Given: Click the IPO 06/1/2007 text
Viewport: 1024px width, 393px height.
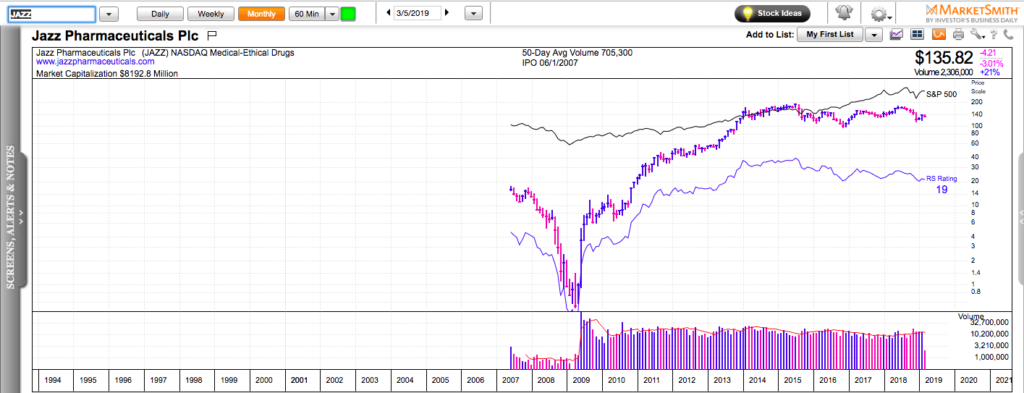Looking at the screenshot, I should pyautogui.click(x=550, y=63).
